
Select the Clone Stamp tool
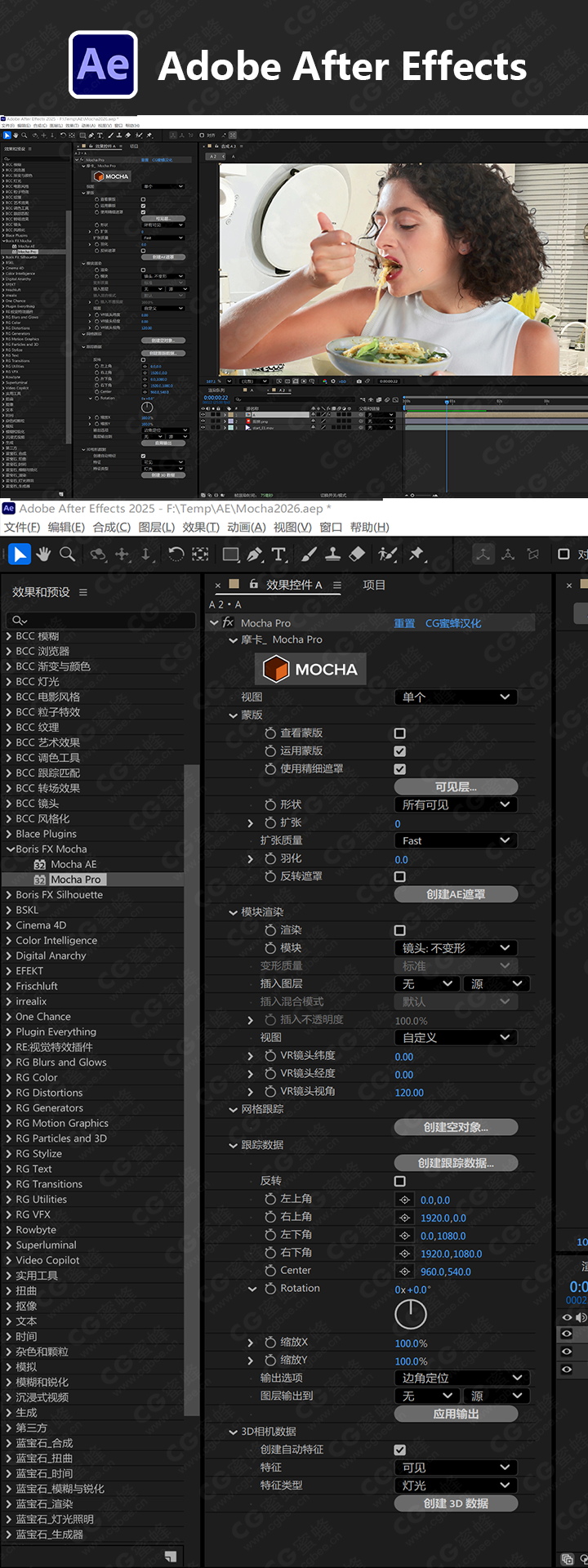tap(332, 555)
